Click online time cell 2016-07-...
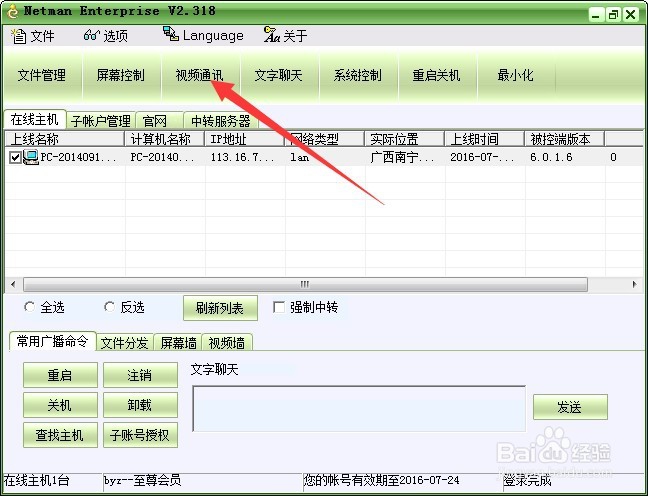 (x=482, y=157)
